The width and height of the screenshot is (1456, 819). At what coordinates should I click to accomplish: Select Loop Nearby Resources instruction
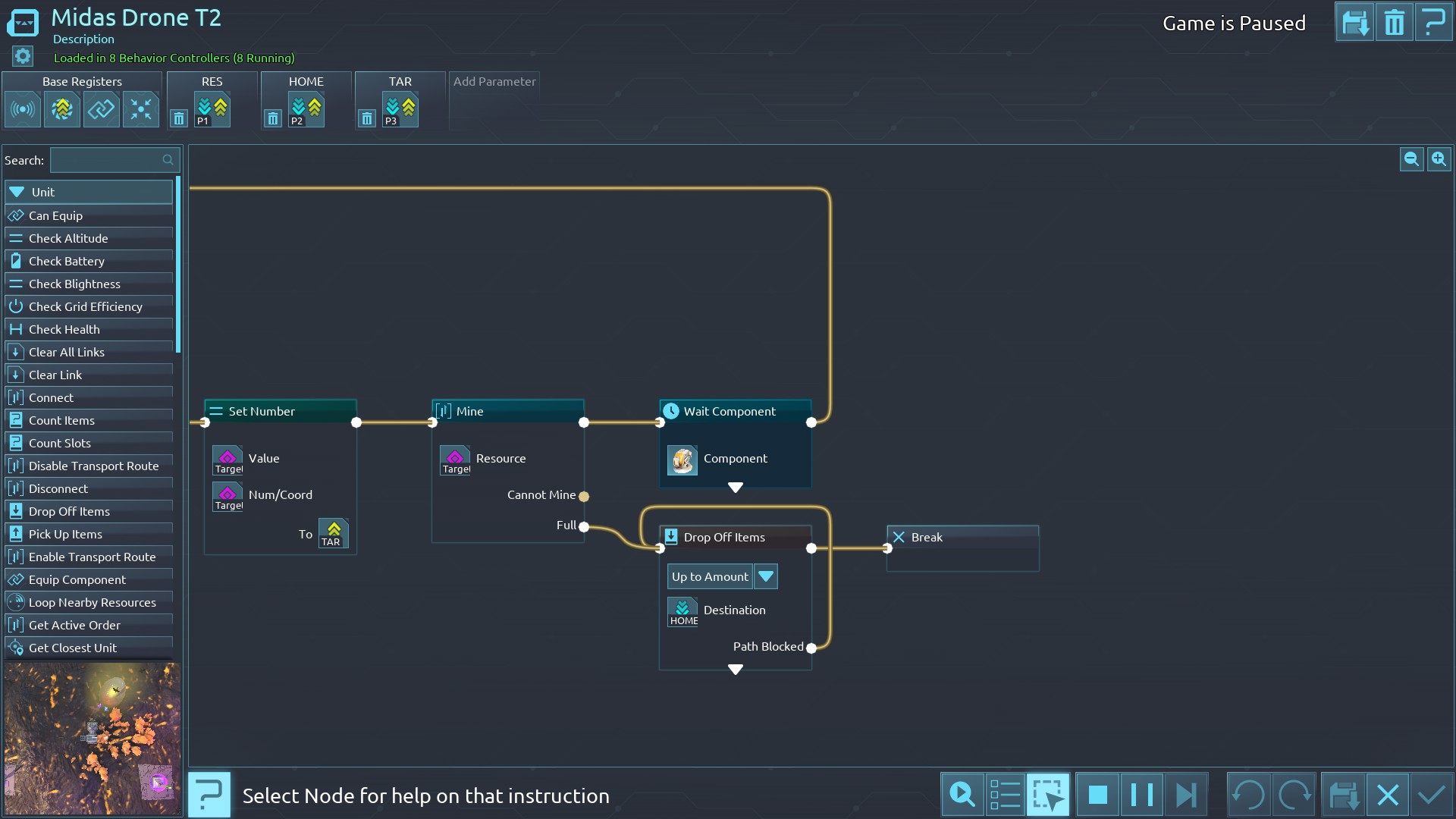pyautogui.click(x=92, y=602)
